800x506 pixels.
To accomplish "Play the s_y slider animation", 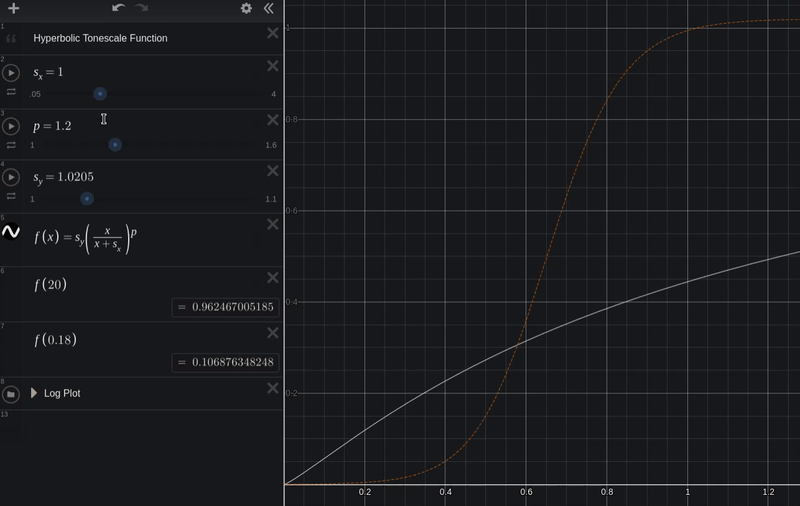I will 12,178.
